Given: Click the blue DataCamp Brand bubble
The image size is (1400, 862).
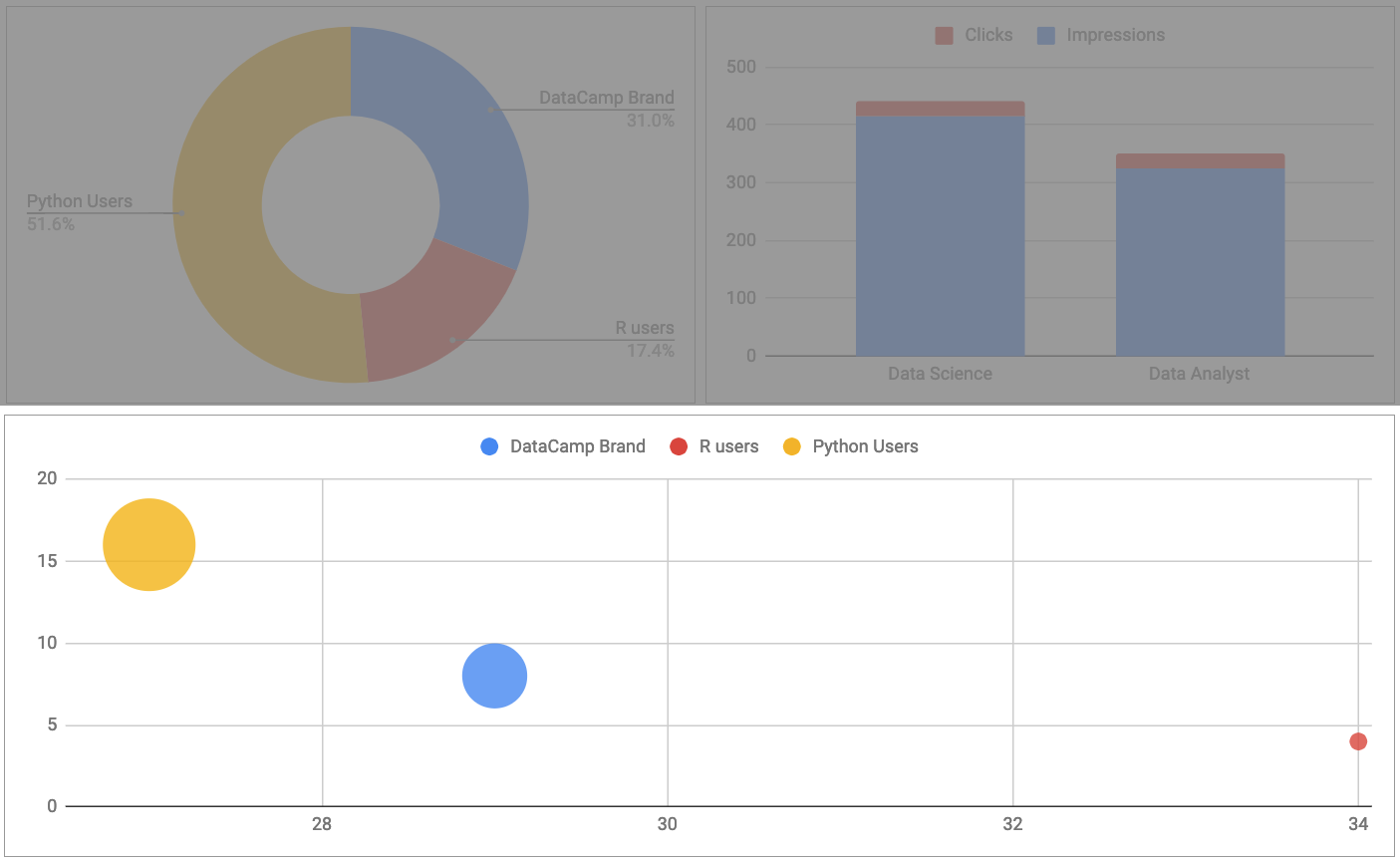Looking at the screenshot, I should [x=494, y=676].
